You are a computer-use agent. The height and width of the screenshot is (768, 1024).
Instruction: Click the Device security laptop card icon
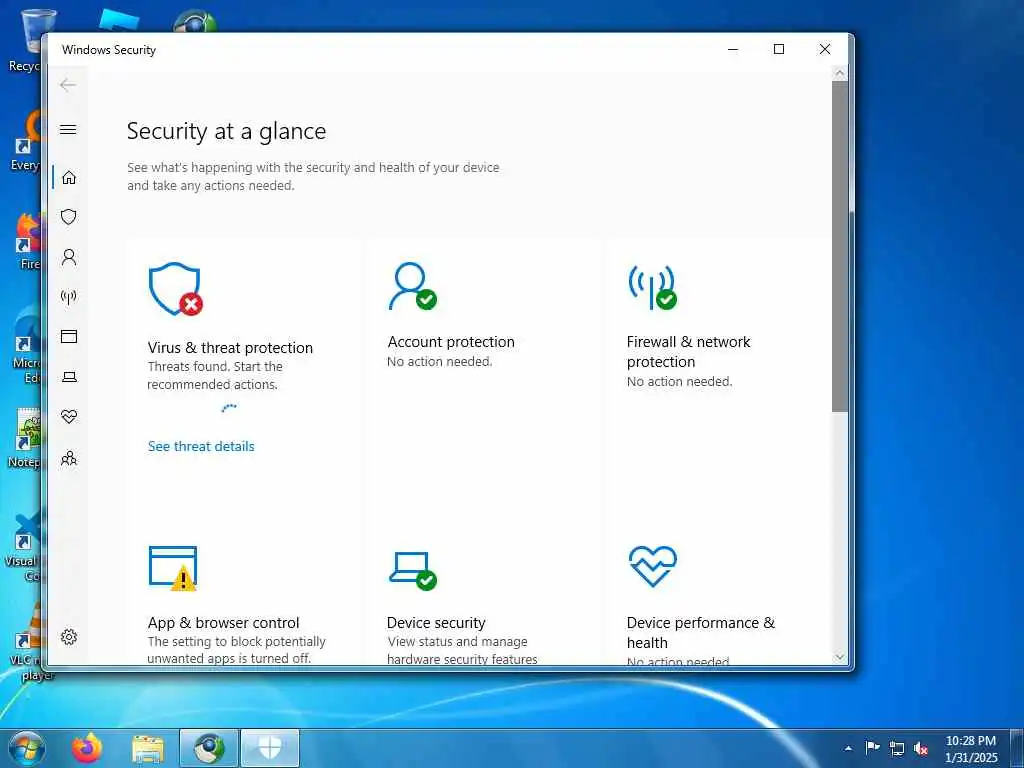(x=413, y=569)
